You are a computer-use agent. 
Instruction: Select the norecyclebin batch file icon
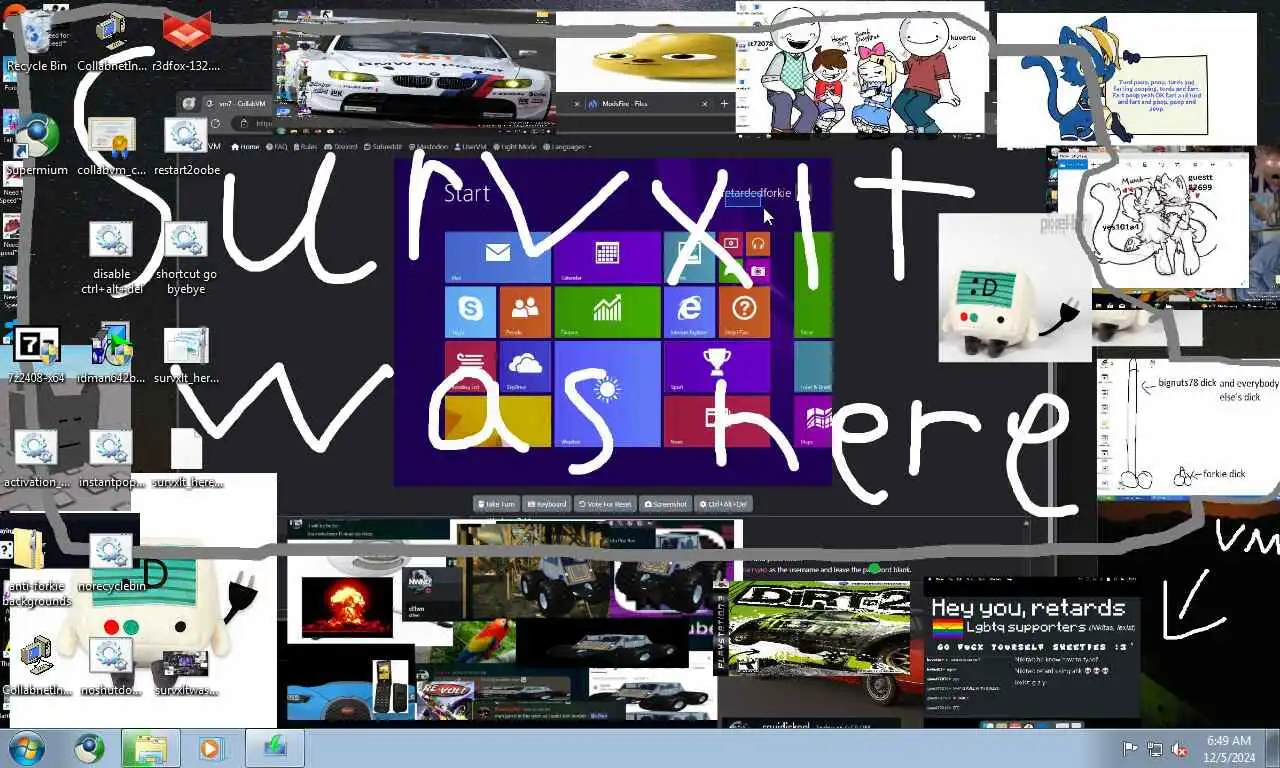click(x=111, y=562)
